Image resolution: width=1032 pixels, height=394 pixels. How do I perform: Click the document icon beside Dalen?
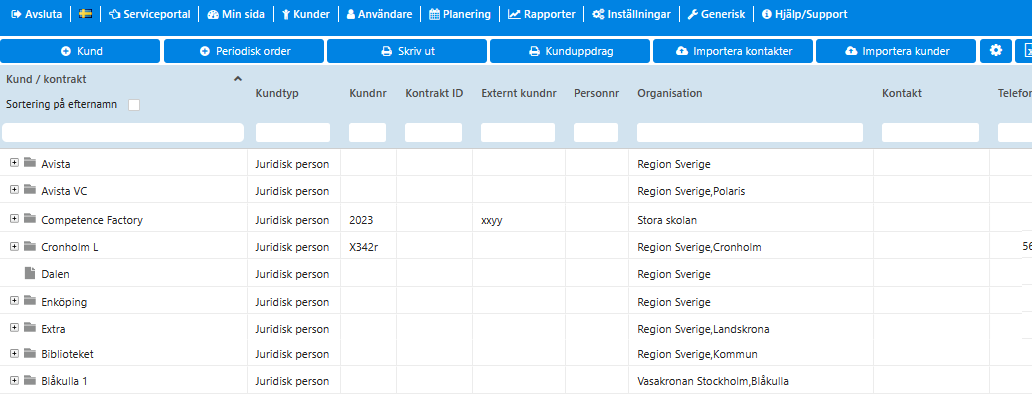point(29,273)
